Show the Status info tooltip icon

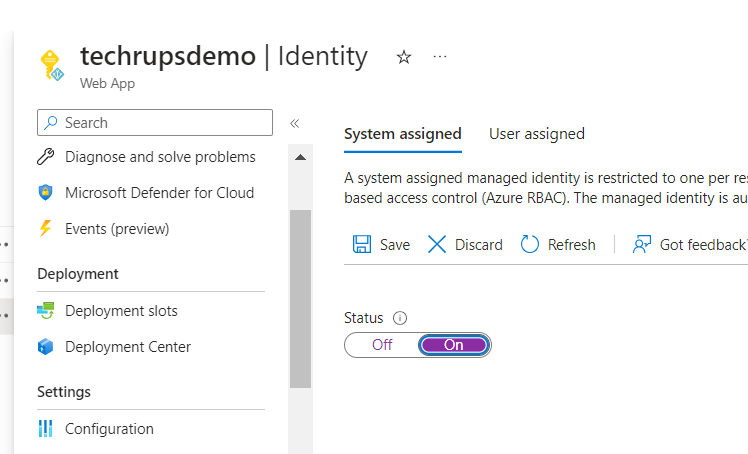[x=400, y=318]
